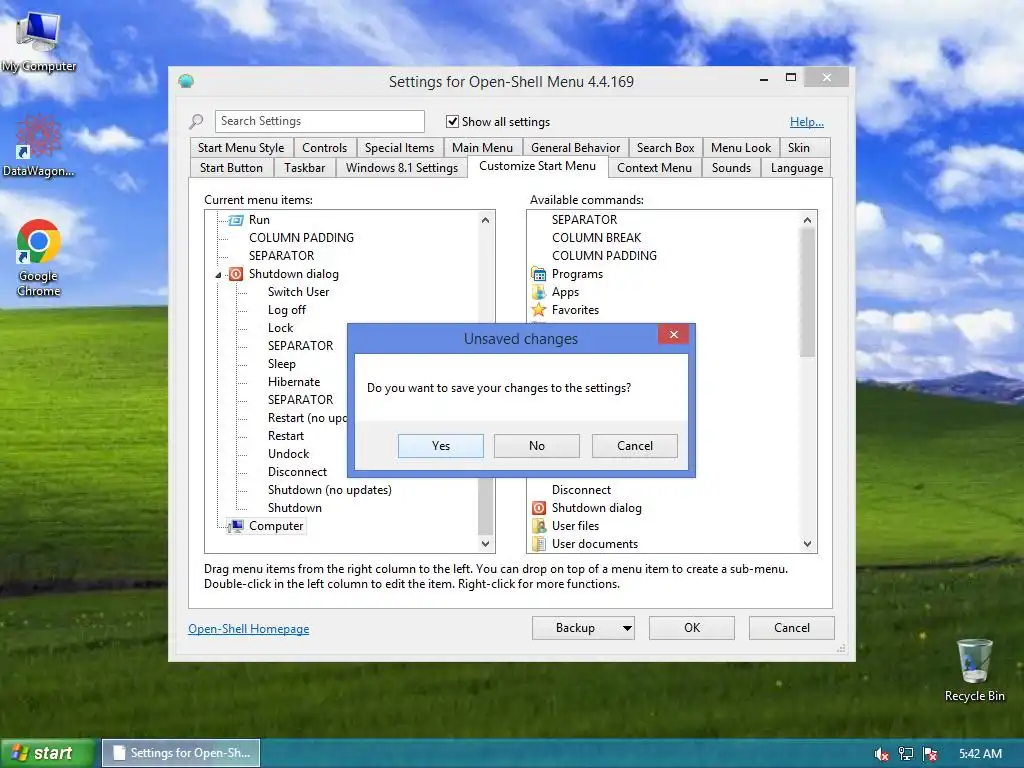
Task: Switch to the Controls tab
Action: click(325, 148)
